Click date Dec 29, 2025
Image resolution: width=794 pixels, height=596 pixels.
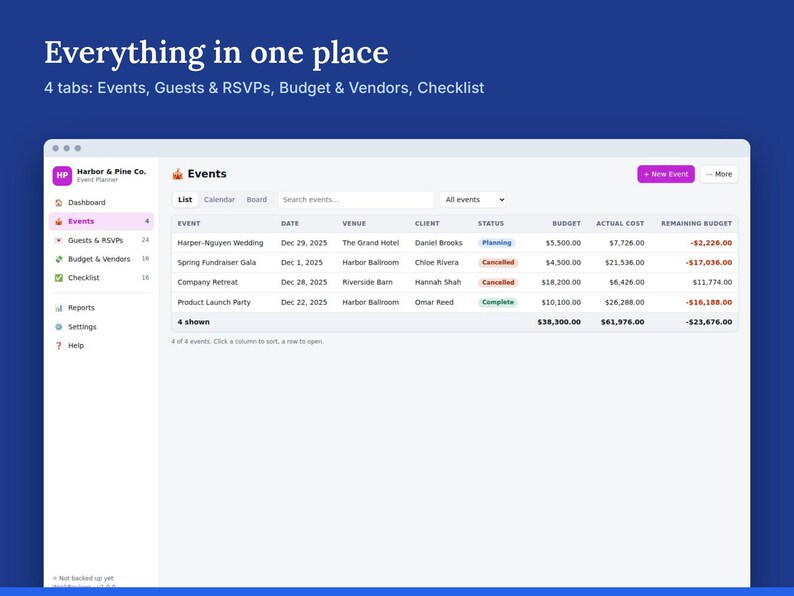304,243
